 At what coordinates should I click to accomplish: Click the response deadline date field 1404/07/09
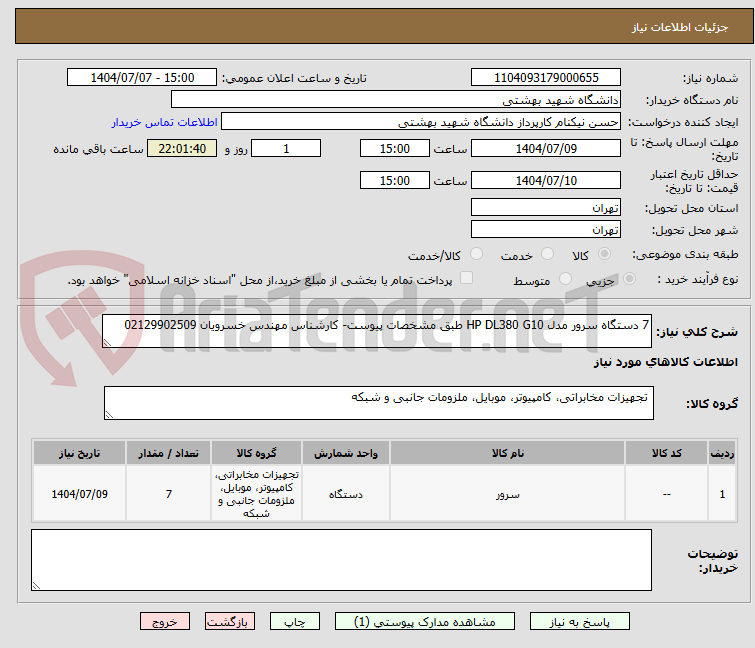(x=545, y=149)
